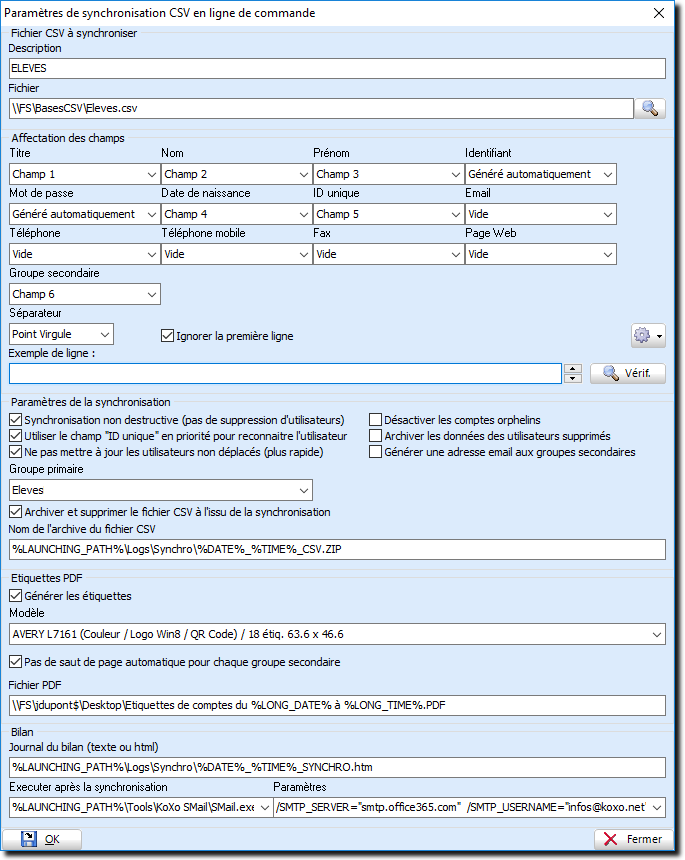Open the Prénom field dropdown
This screenshot has width=685, height=860.
pos(389,174)
